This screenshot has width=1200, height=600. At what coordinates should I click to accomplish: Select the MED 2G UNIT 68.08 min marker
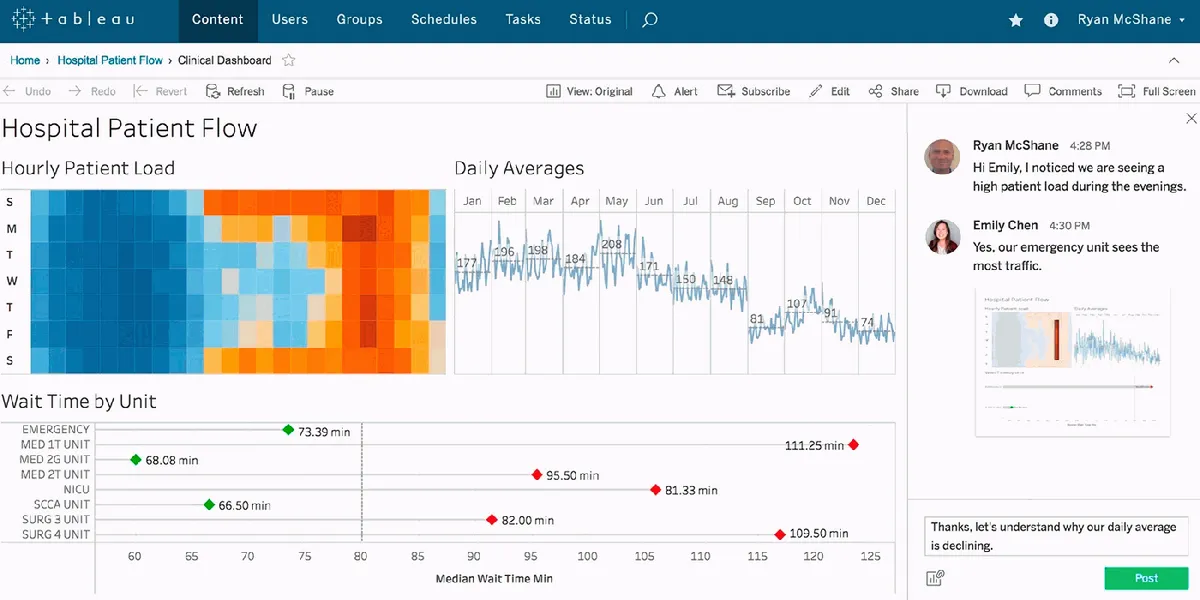(x=136, y=460)
